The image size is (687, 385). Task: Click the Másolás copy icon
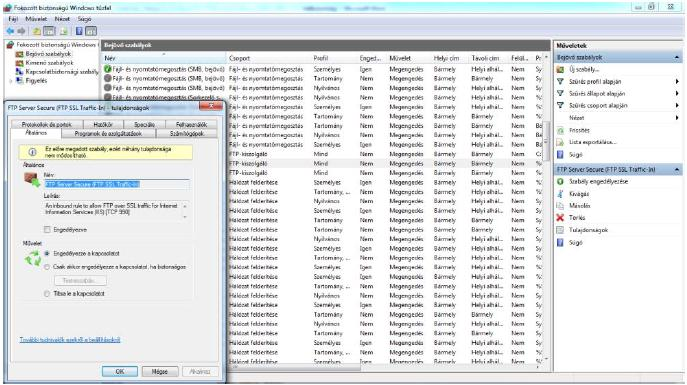[560, 205]
